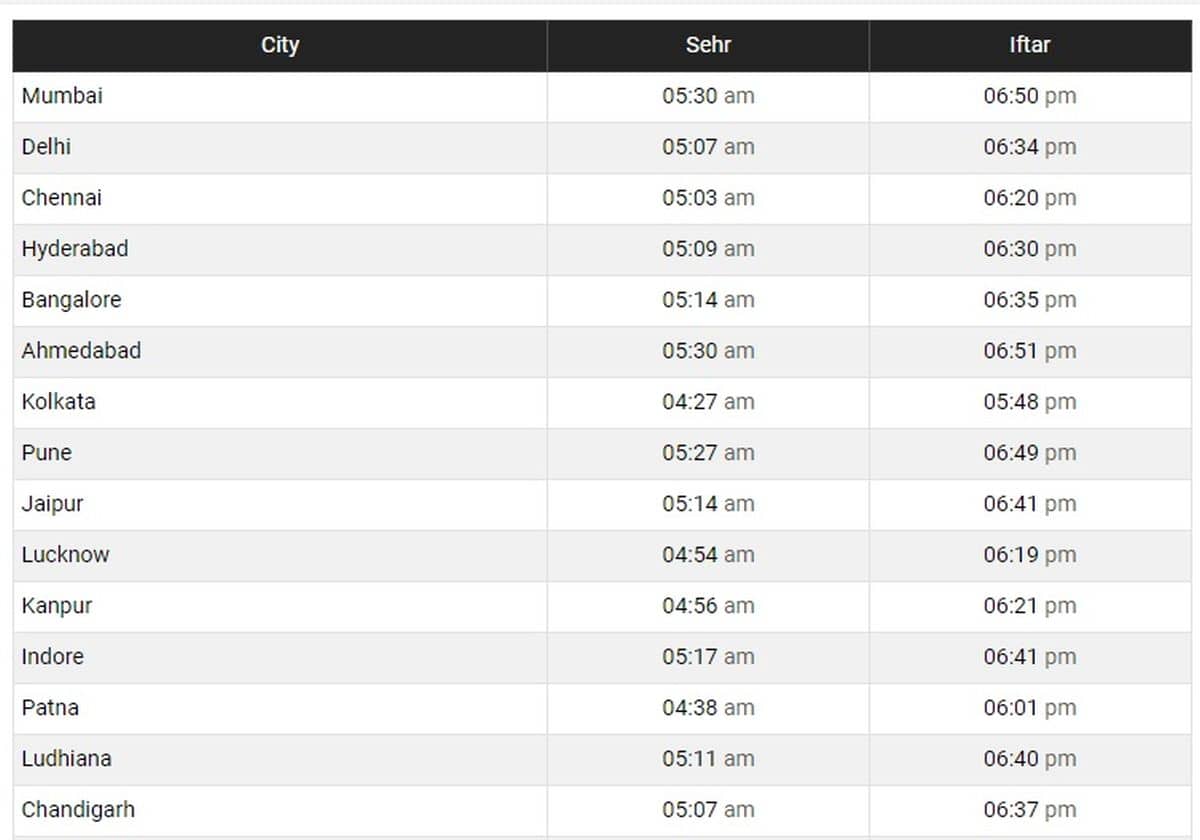Select Kolkata Sehr time 04:27 am
This screenshot has height=840, width=1200.
tap(708, 402)
